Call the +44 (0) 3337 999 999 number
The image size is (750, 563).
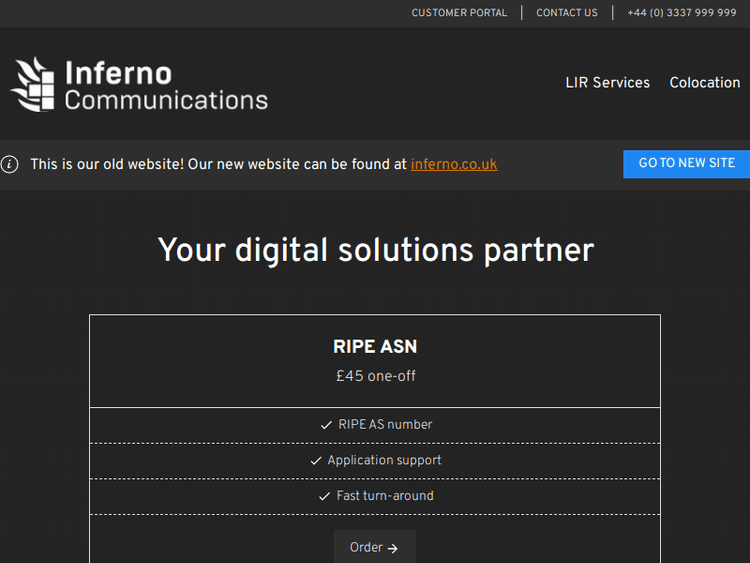[682, 13]
